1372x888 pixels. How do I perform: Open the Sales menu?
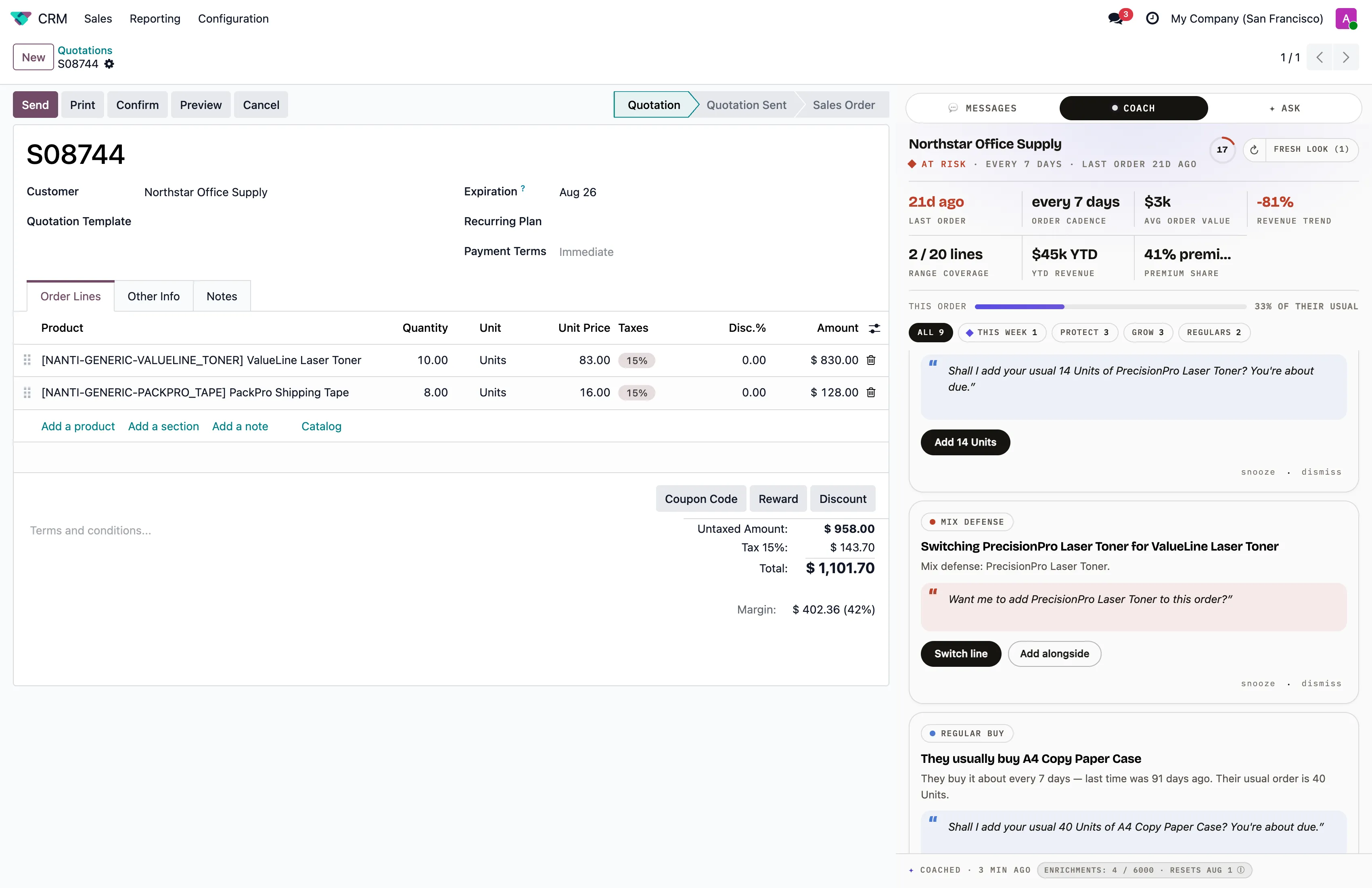pos(98,19)
